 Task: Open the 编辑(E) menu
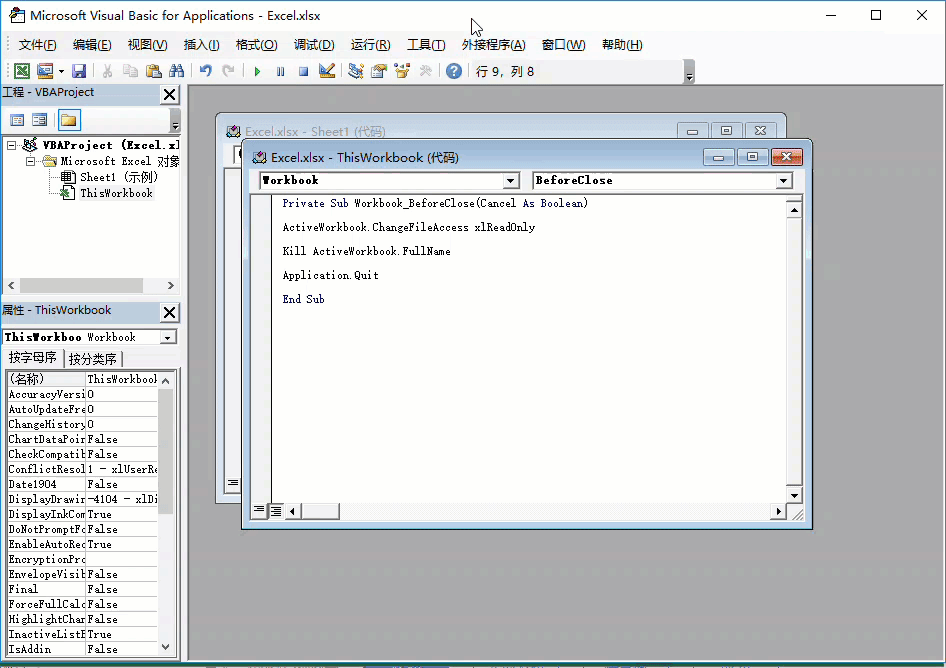click(x=92, y=45)
